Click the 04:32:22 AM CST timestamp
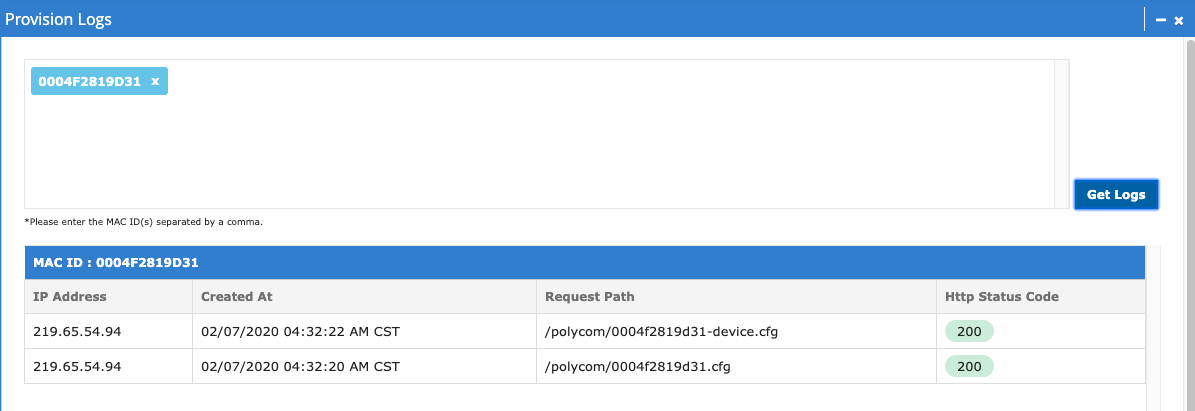The width and height of the screenshot is (1195, 411). 300,332
